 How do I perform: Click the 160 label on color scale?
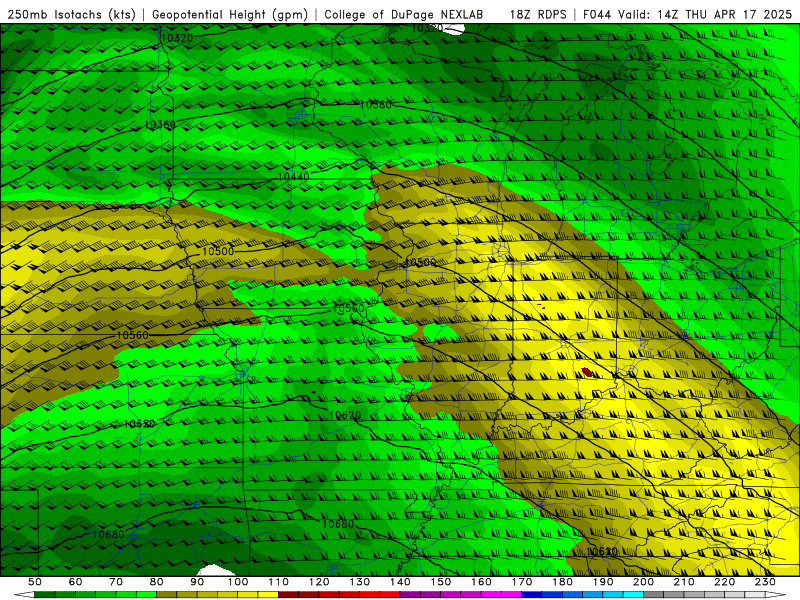tap(481, 582)
